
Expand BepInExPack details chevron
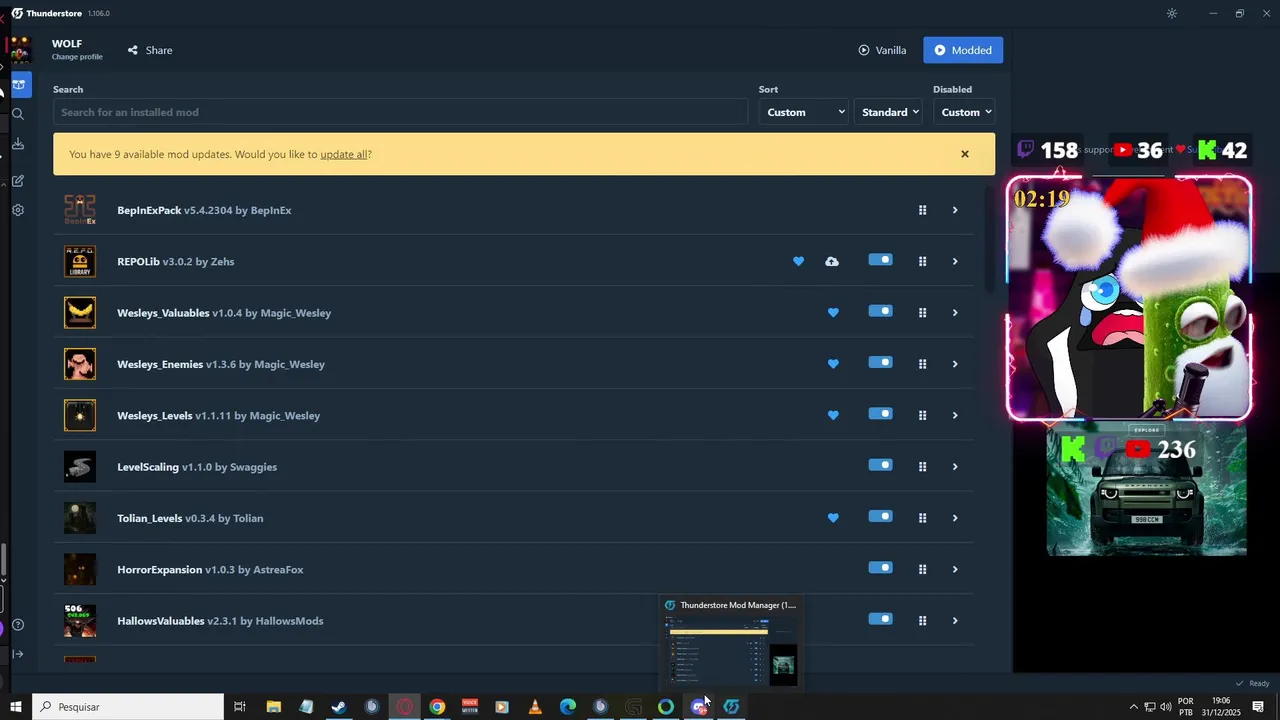tap(955, 210)
